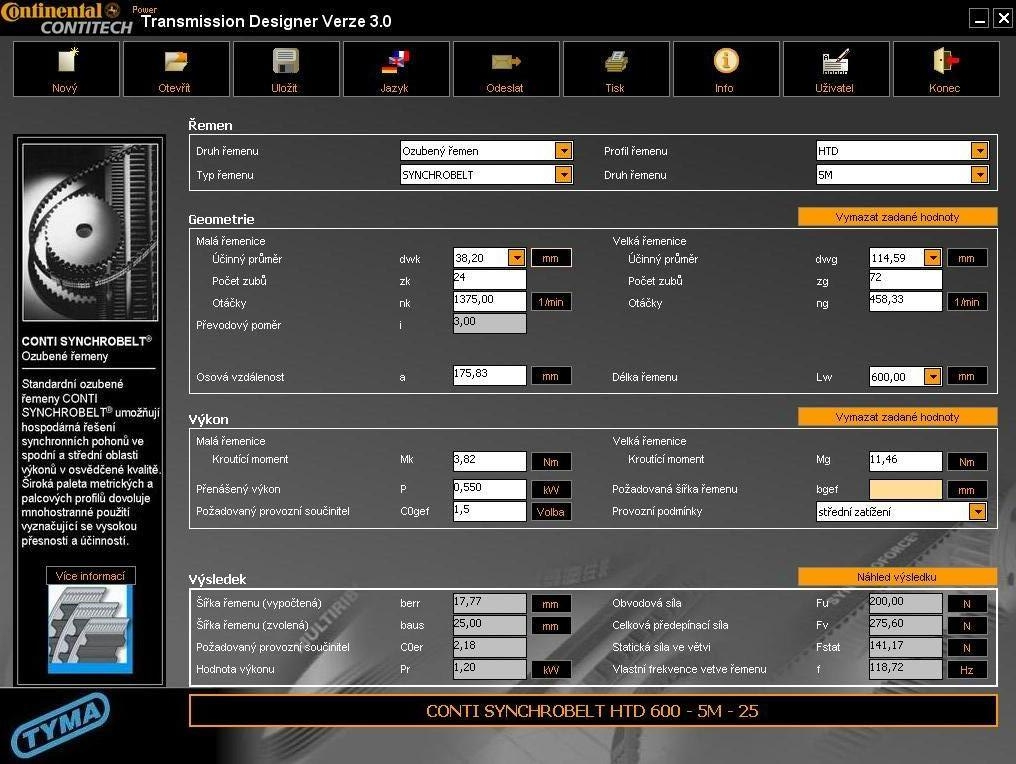Send via the Odeslat envelope icon
1016x764 pixels.
pos(506,69)
